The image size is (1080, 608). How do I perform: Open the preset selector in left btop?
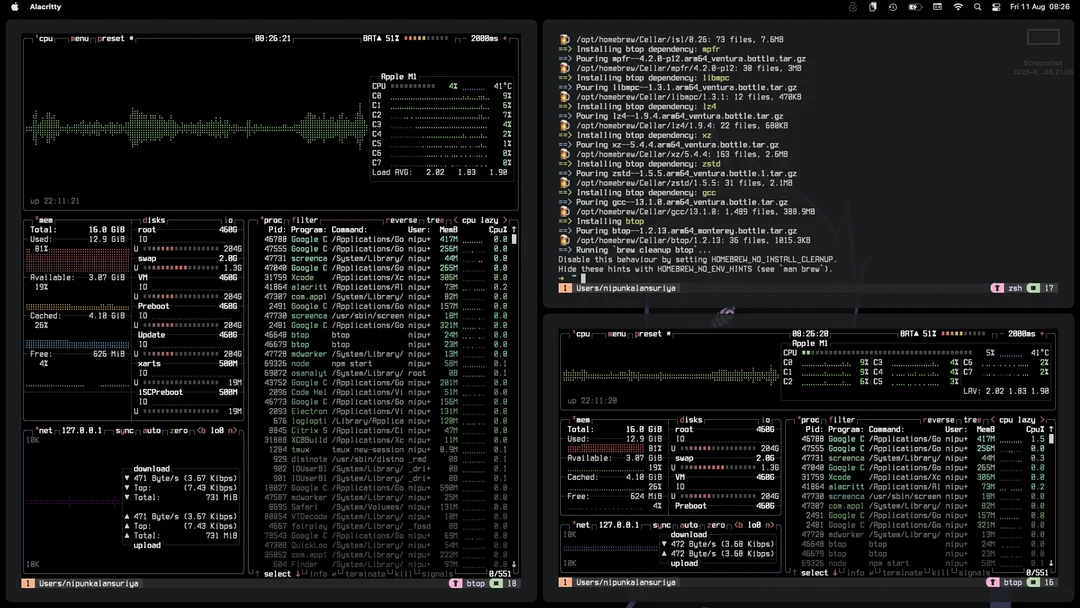[111, 39]
